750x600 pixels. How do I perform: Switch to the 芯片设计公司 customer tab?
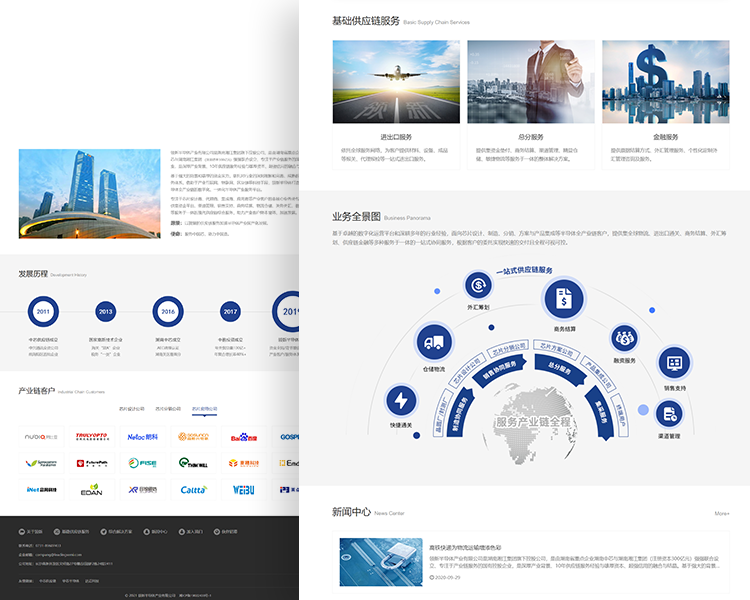[132, 409]
